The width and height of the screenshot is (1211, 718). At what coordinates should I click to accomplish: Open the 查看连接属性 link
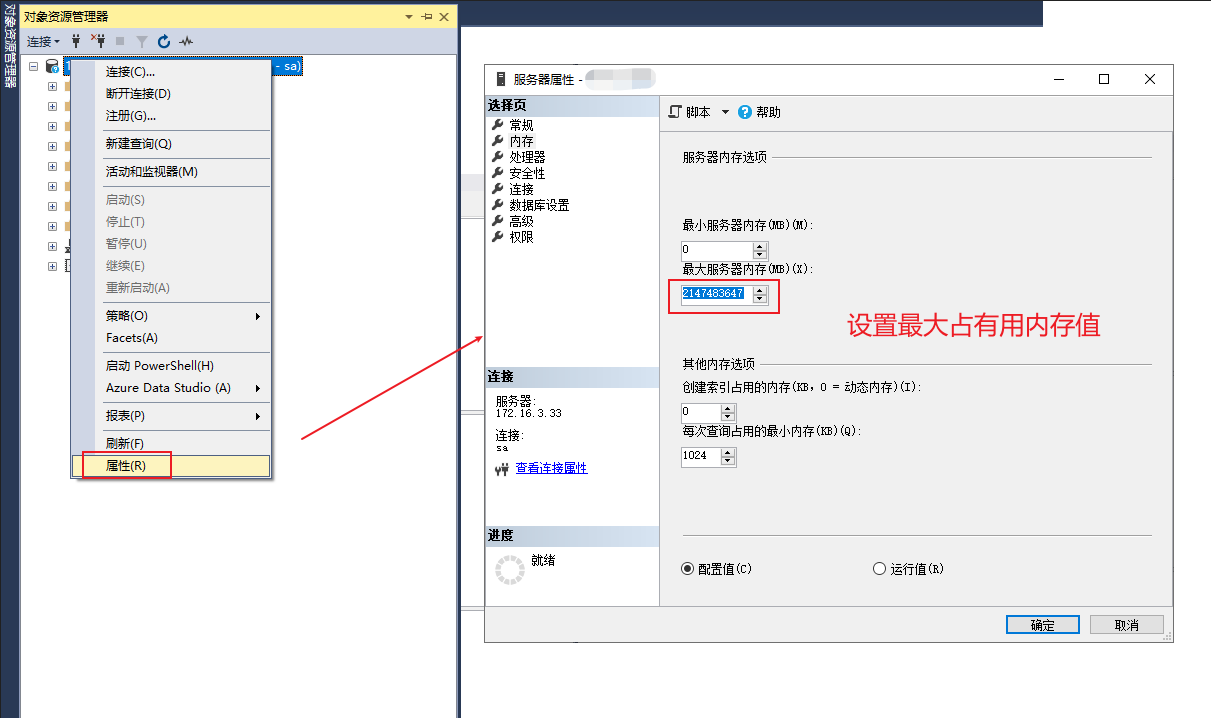(551, 468)
